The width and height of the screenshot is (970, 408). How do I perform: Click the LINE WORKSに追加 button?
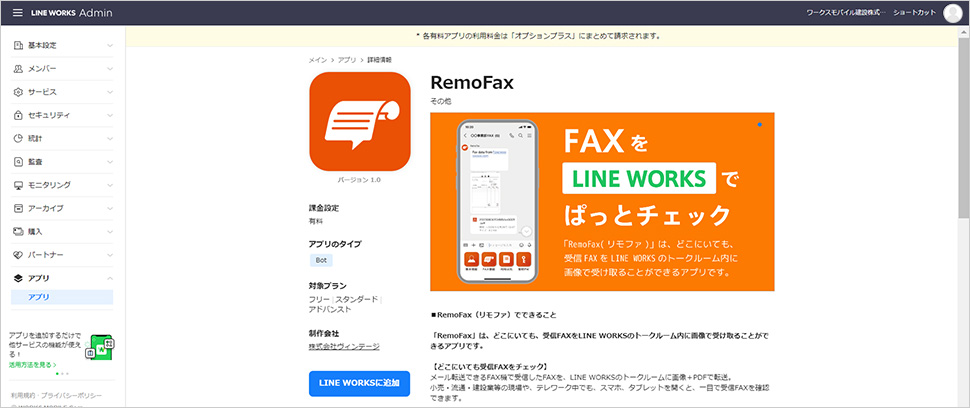[359, 384]
